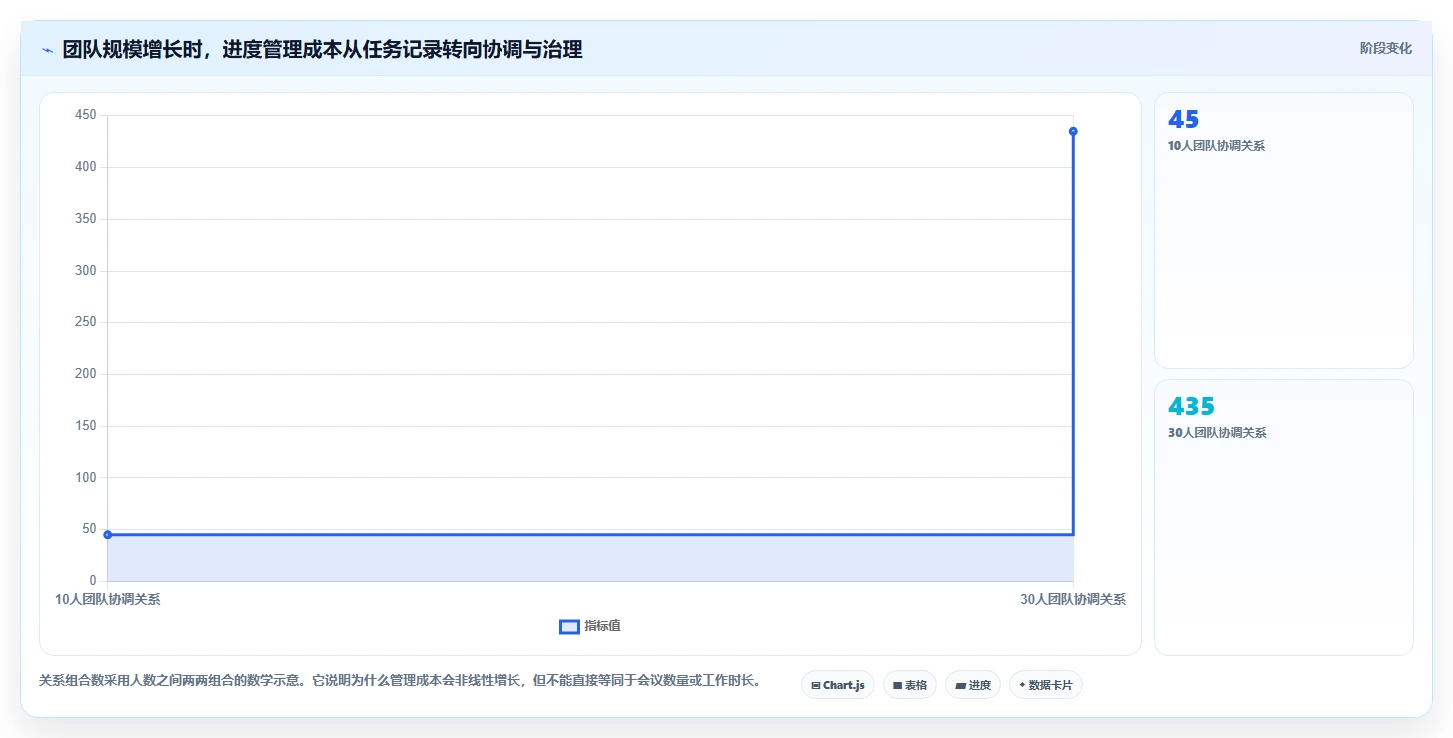Click the y-axis tick 450
Viewport: 1453px width, 738px height.
(86, 115)
